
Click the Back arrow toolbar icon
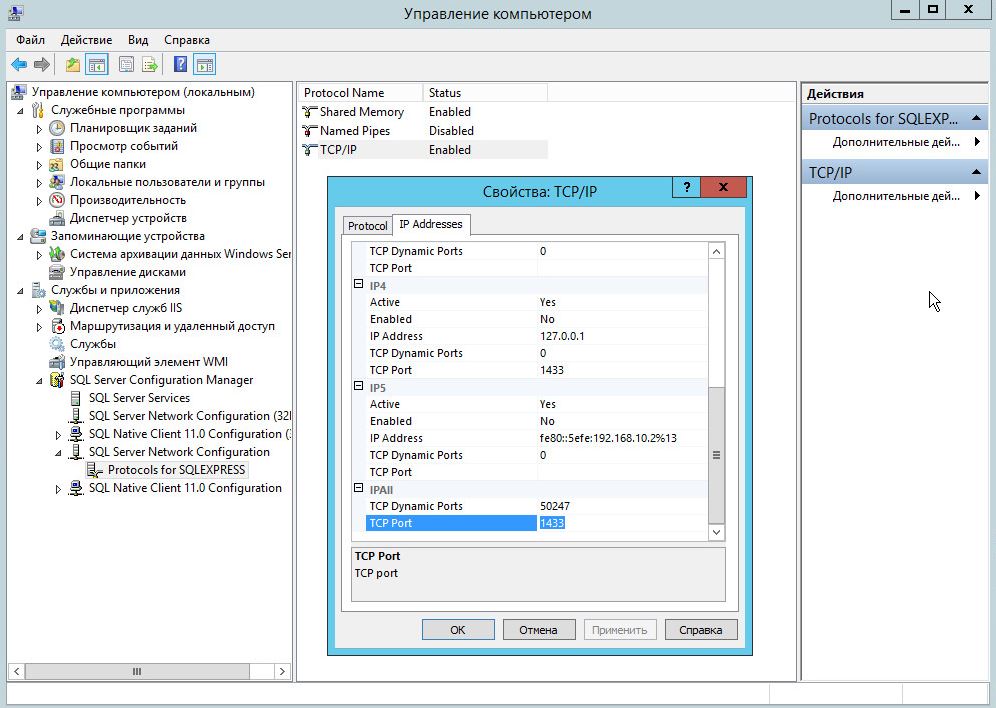point(19,64)
